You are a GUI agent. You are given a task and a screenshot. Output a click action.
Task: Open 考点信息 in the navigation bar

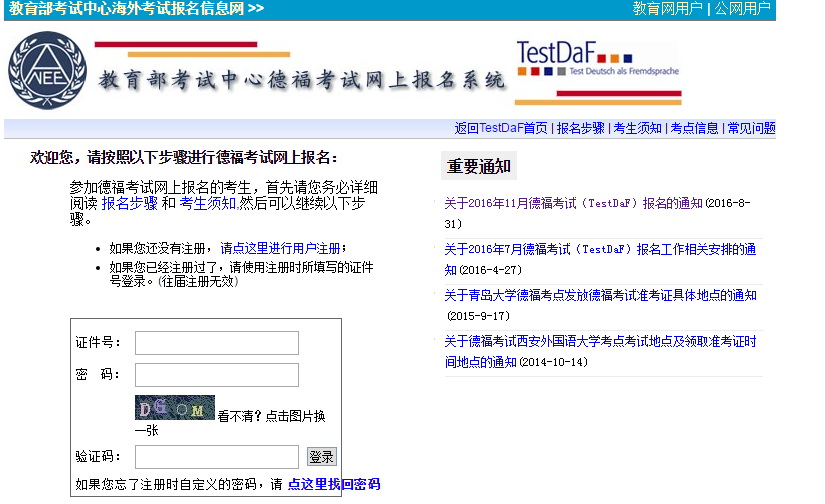coord(694,128)
